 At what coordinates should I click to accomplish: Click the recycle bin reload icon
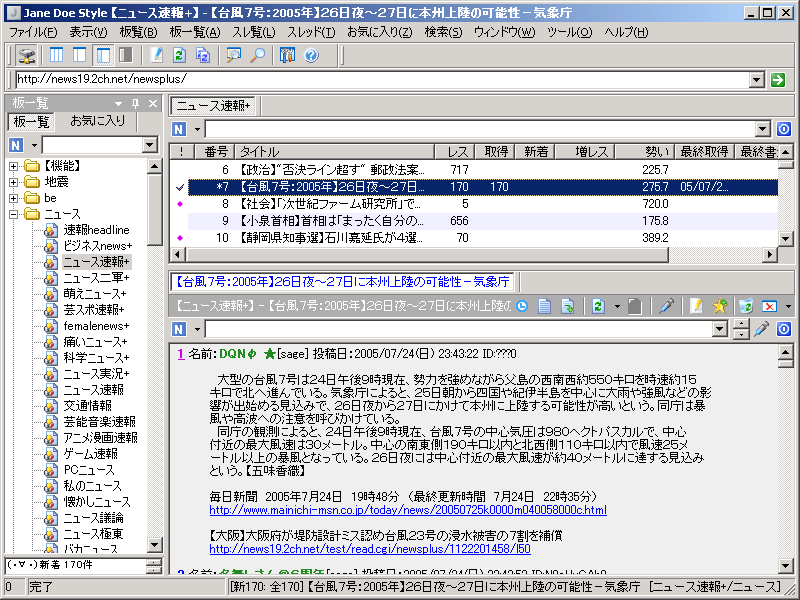tap(745, 306)
